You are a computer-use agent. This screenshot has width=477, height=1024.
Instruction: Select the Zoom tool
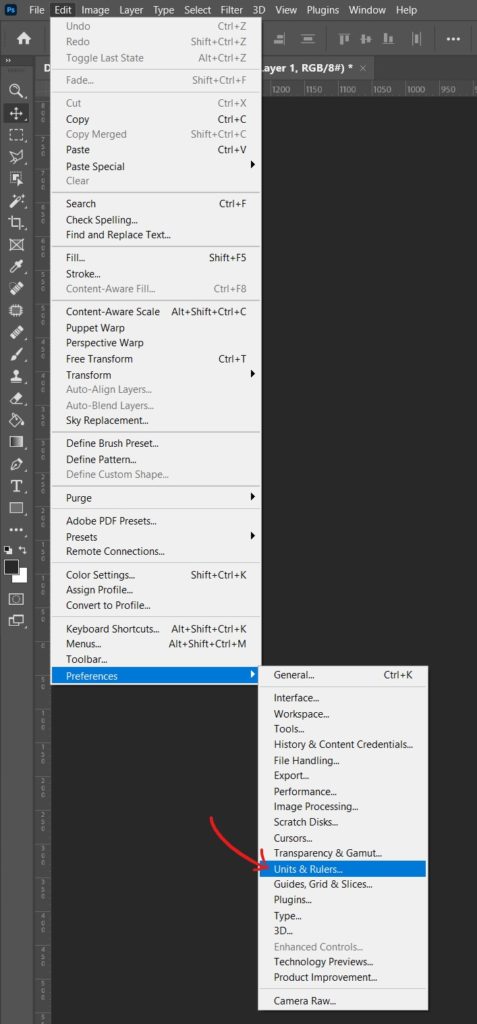coord(16,91)
